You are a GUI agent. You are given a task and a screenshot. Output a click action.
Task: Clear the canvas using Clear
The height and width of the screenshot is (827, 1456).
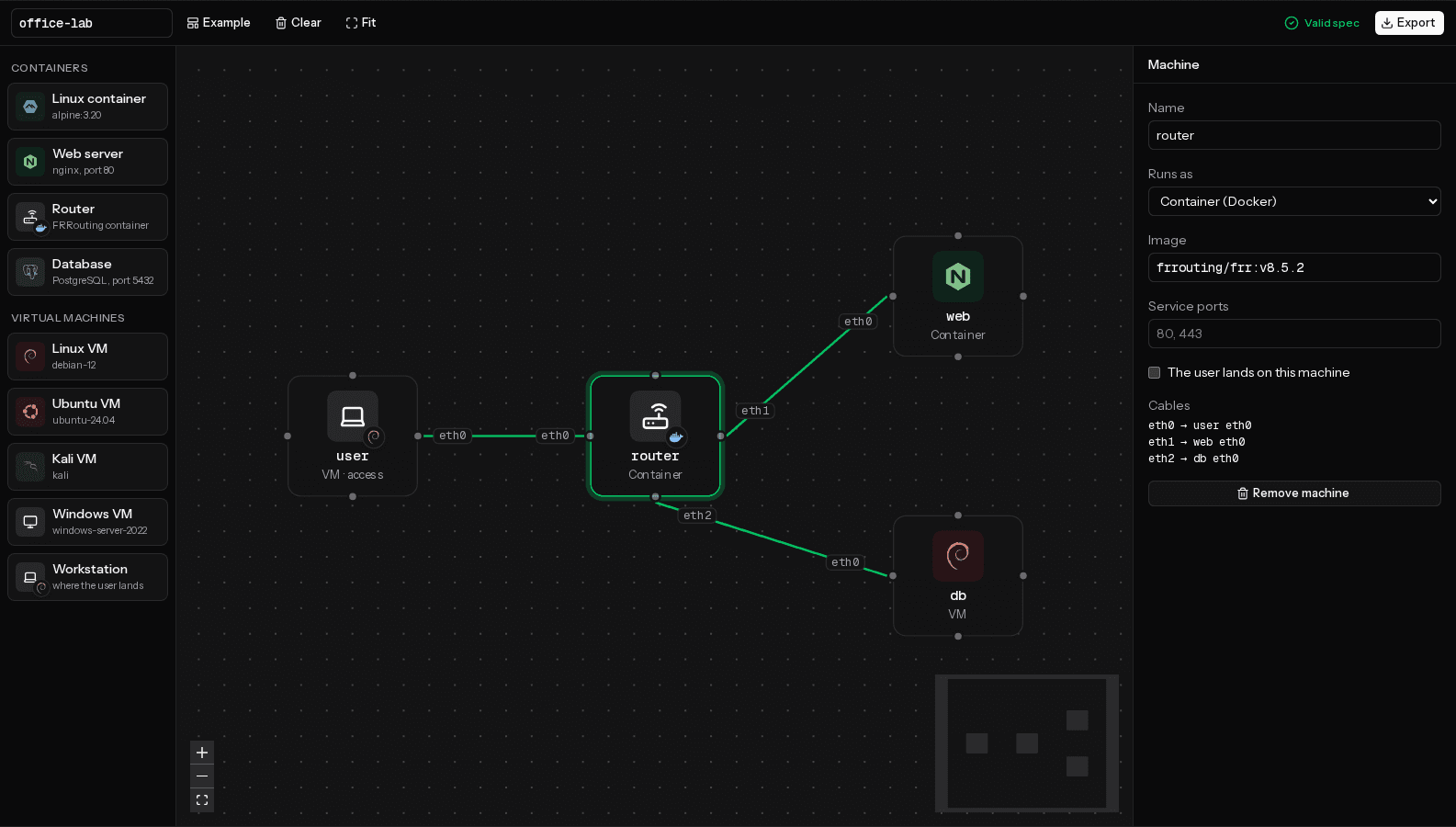click(299, 23)
